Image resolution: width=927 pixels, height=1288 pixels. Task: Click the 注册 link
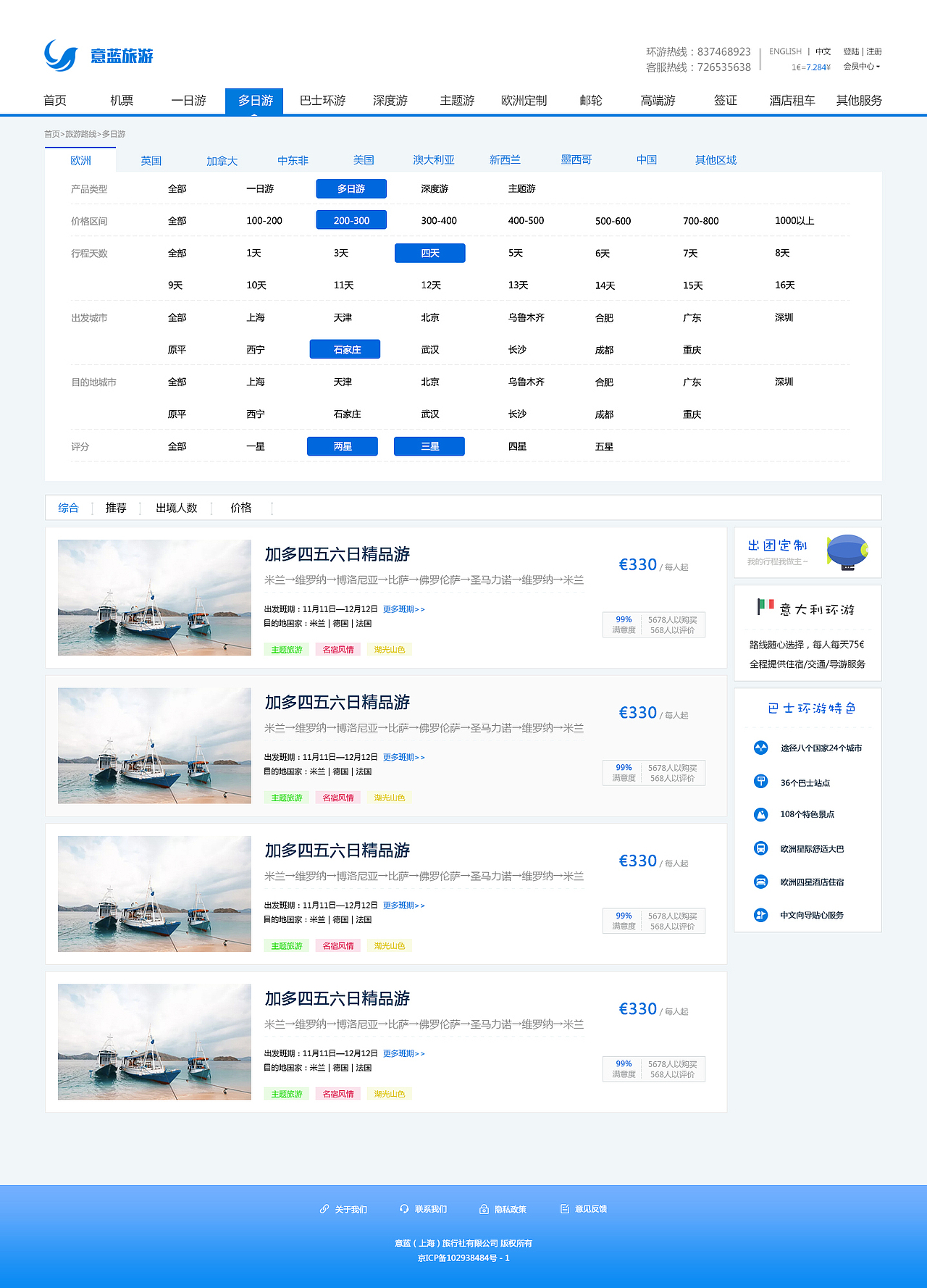tap(874, 51)
